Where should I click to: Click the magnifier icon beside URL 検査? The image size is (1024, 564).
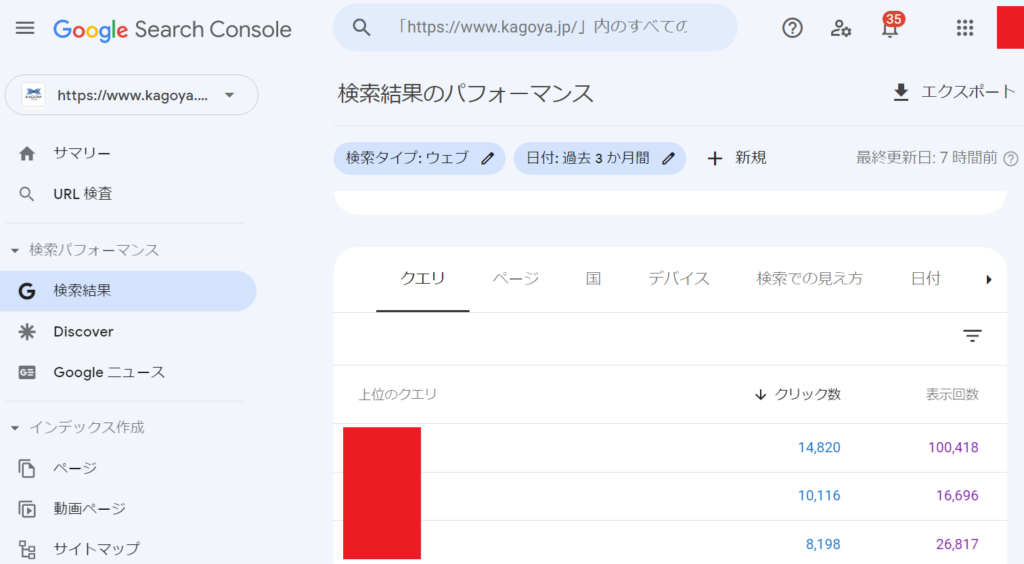click(x=26, y=194)
